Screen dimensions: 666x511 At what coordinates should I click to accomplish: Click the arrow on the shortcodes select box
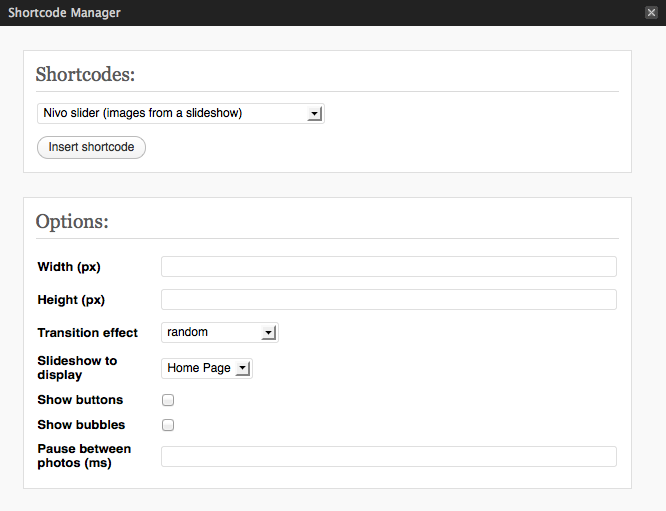pos(314,114)
